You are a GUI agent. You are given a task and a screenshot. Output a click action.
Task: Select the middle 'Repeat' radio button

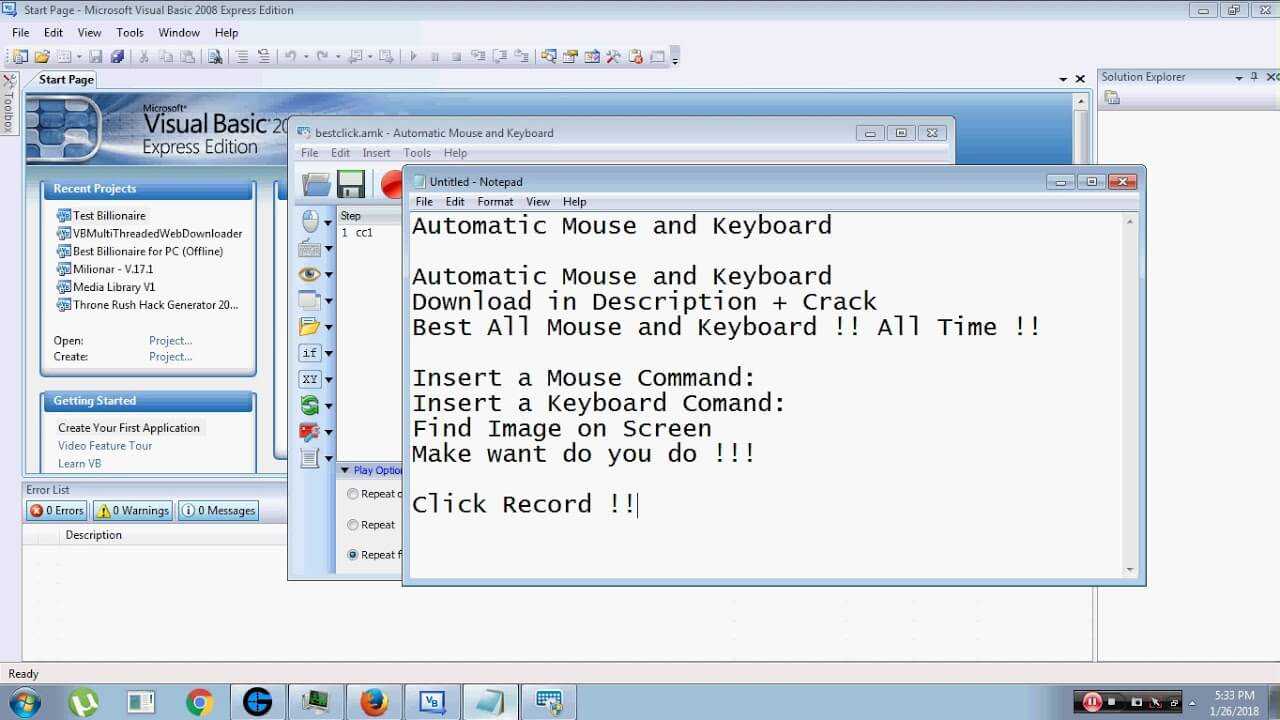pyautogui.click(x=352, y=525)
